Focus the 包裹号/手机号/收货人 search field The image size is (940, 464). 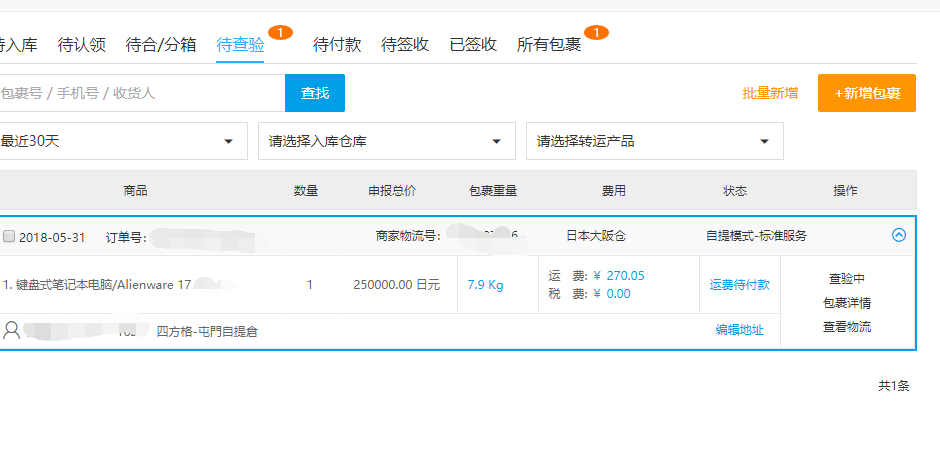pyautogui.click(x=141, y=93)
